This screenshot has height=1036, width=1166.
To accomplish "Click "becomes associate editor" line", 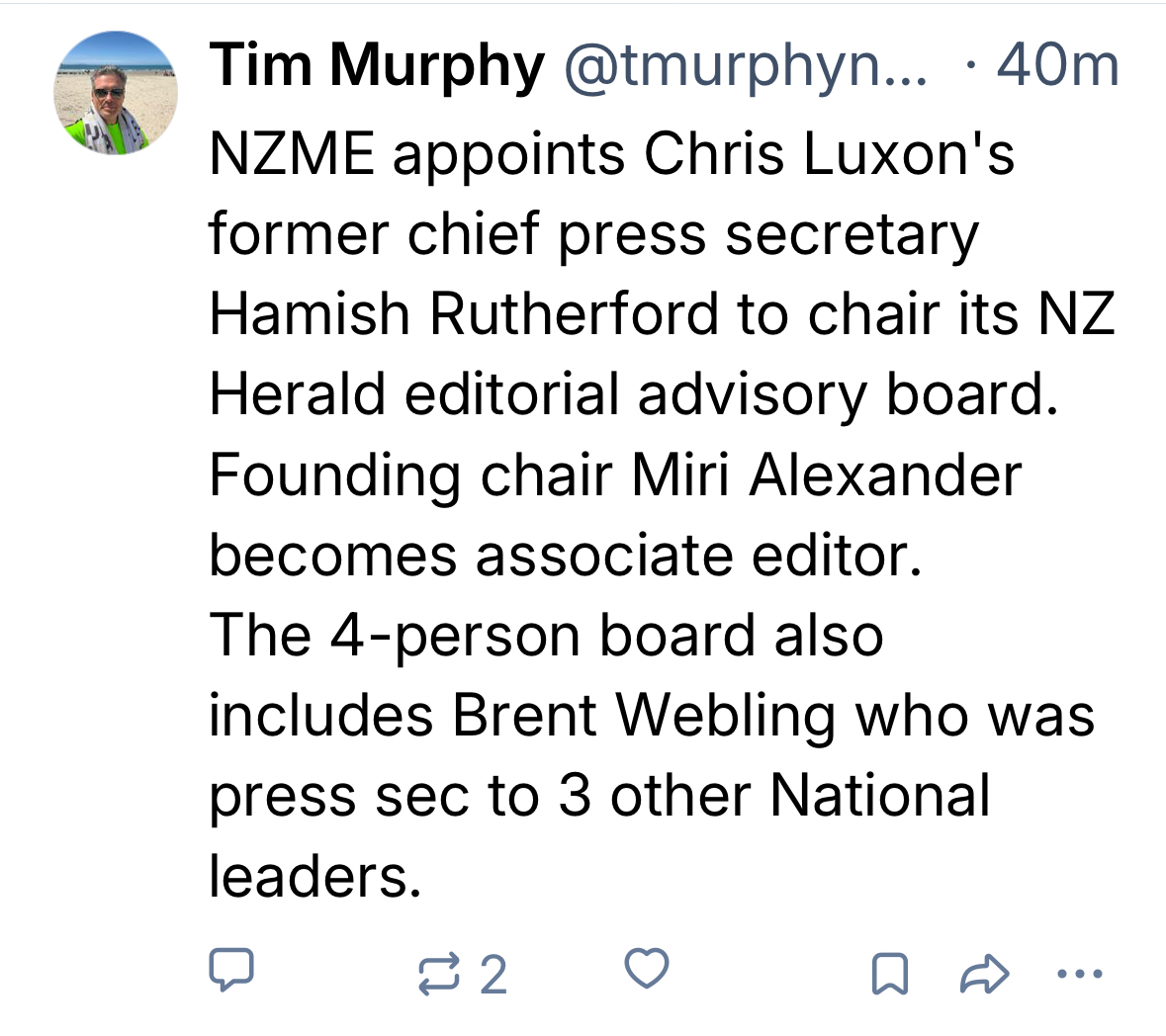I will point(565,555).
